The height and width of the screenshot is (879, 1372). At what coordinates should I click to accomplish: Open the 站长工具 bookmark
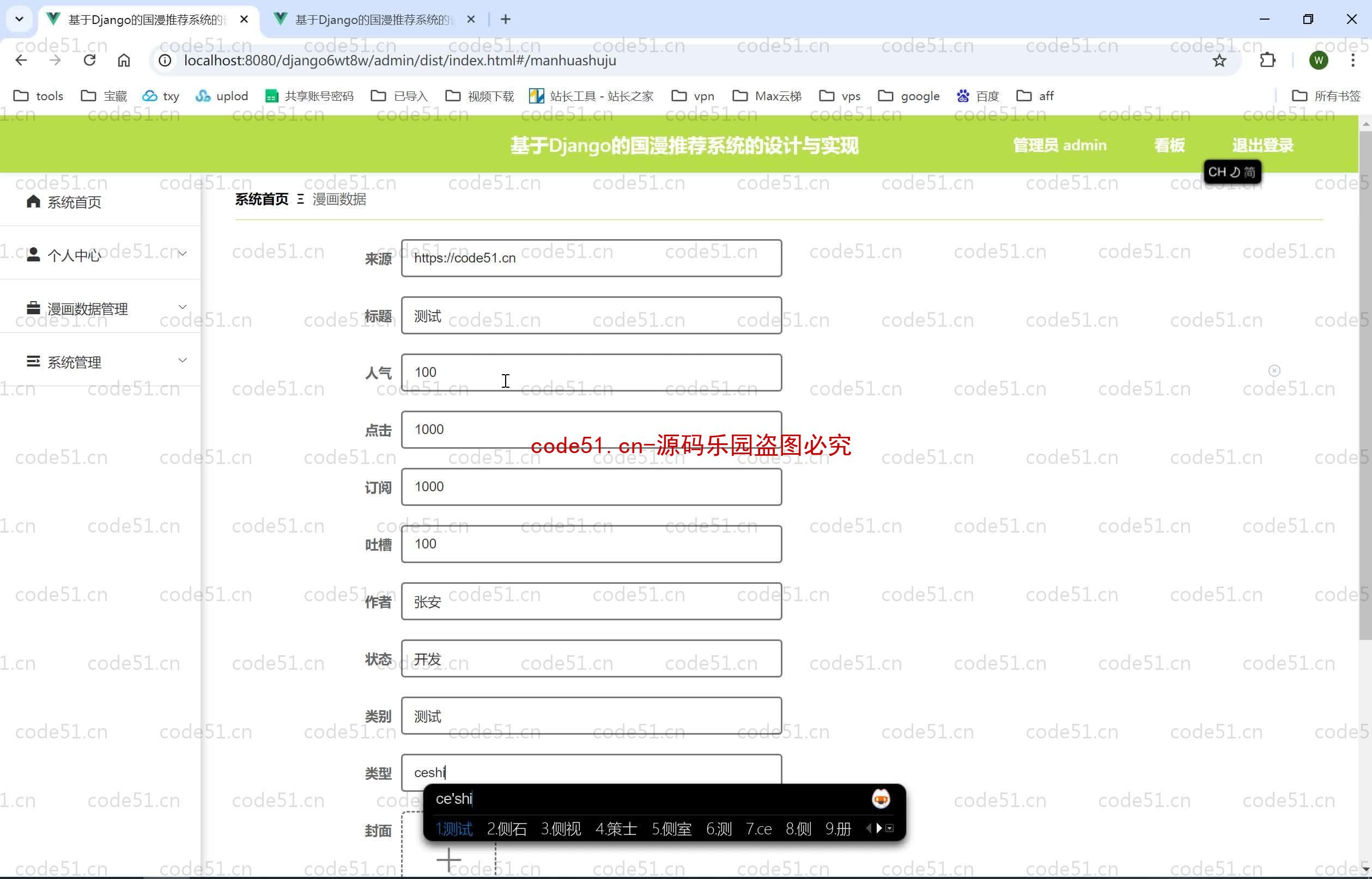[x=591, y=96]
